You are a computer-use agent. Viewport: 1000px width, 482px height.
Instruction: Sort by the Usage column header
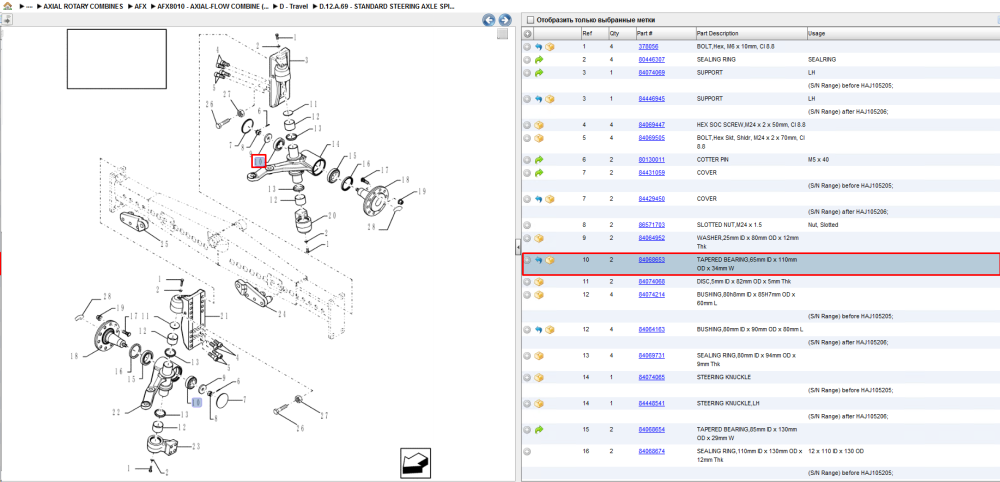816,33
